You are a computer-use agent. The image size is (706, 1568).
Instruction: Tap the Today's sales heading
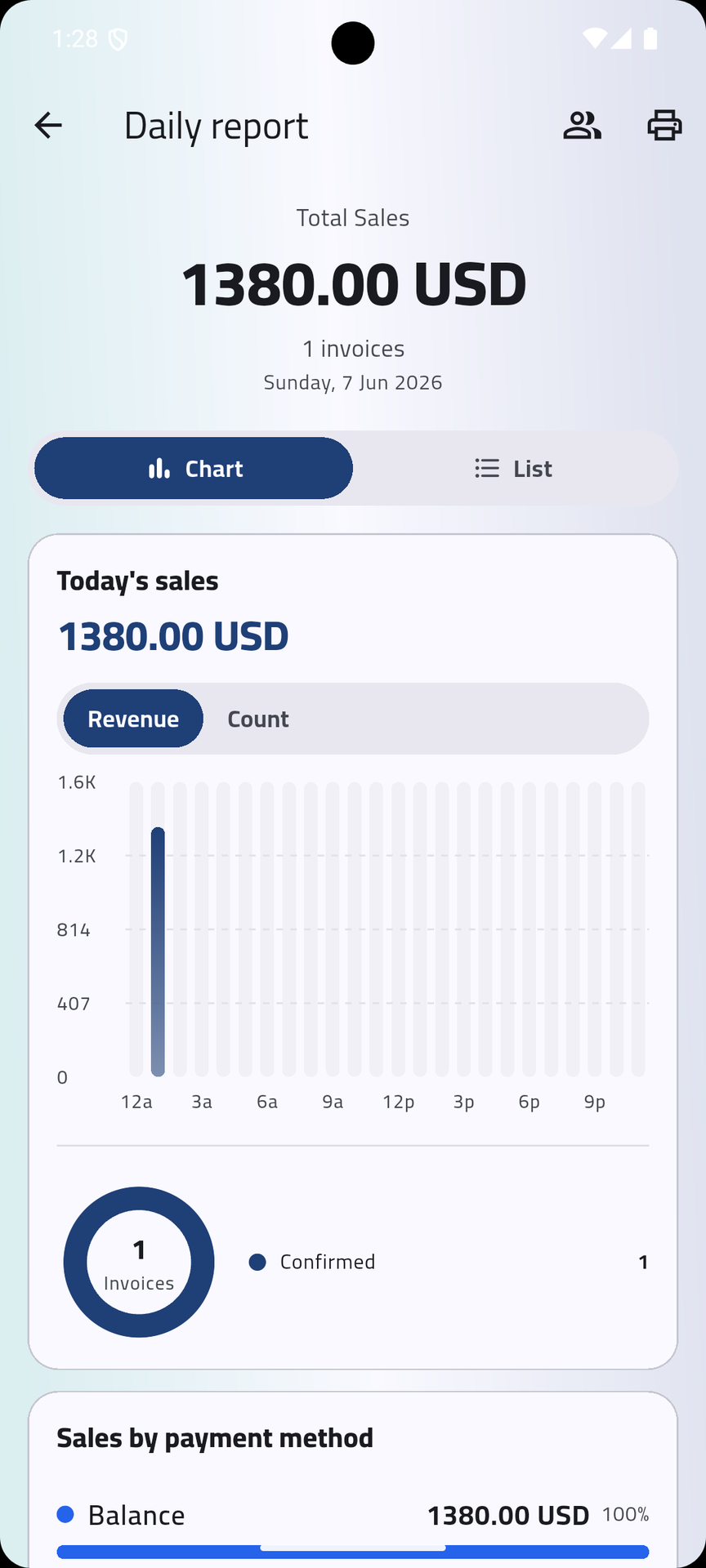137,581
